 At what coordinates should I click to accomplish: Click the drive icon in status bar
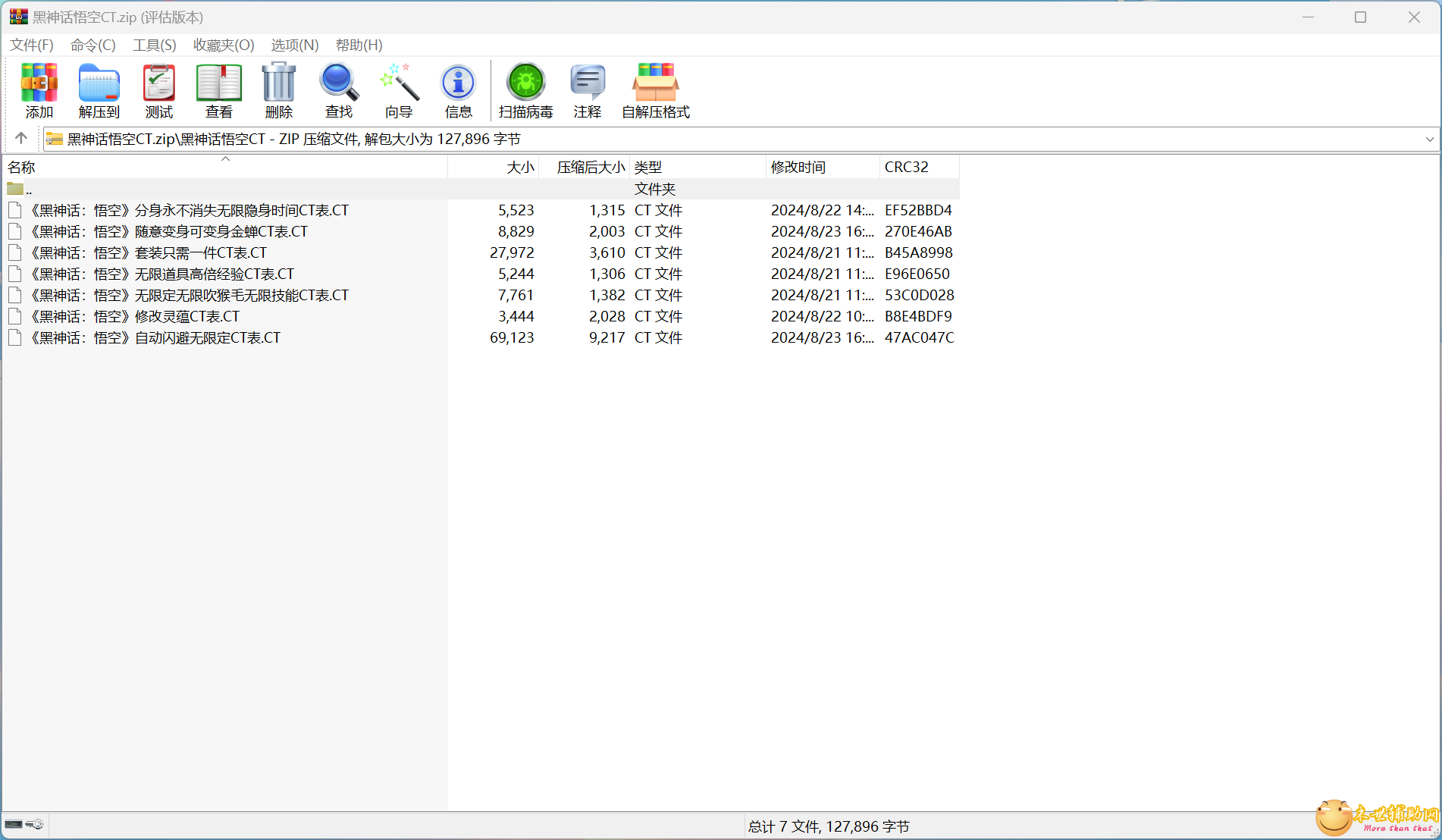tap(14, 824)
